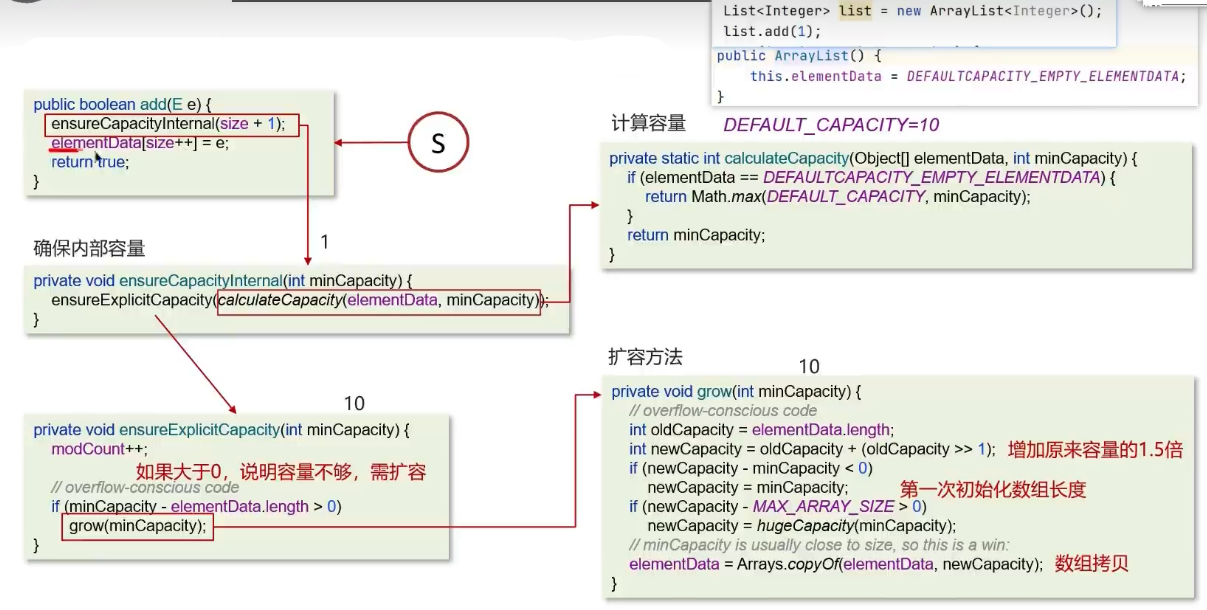Click "// overflow-conscious code" comment in ensureExplicitCapacity
Image resolution: width=1207 pixels, height=610 pixels.
pyautogui.click(x=145, y=488)
